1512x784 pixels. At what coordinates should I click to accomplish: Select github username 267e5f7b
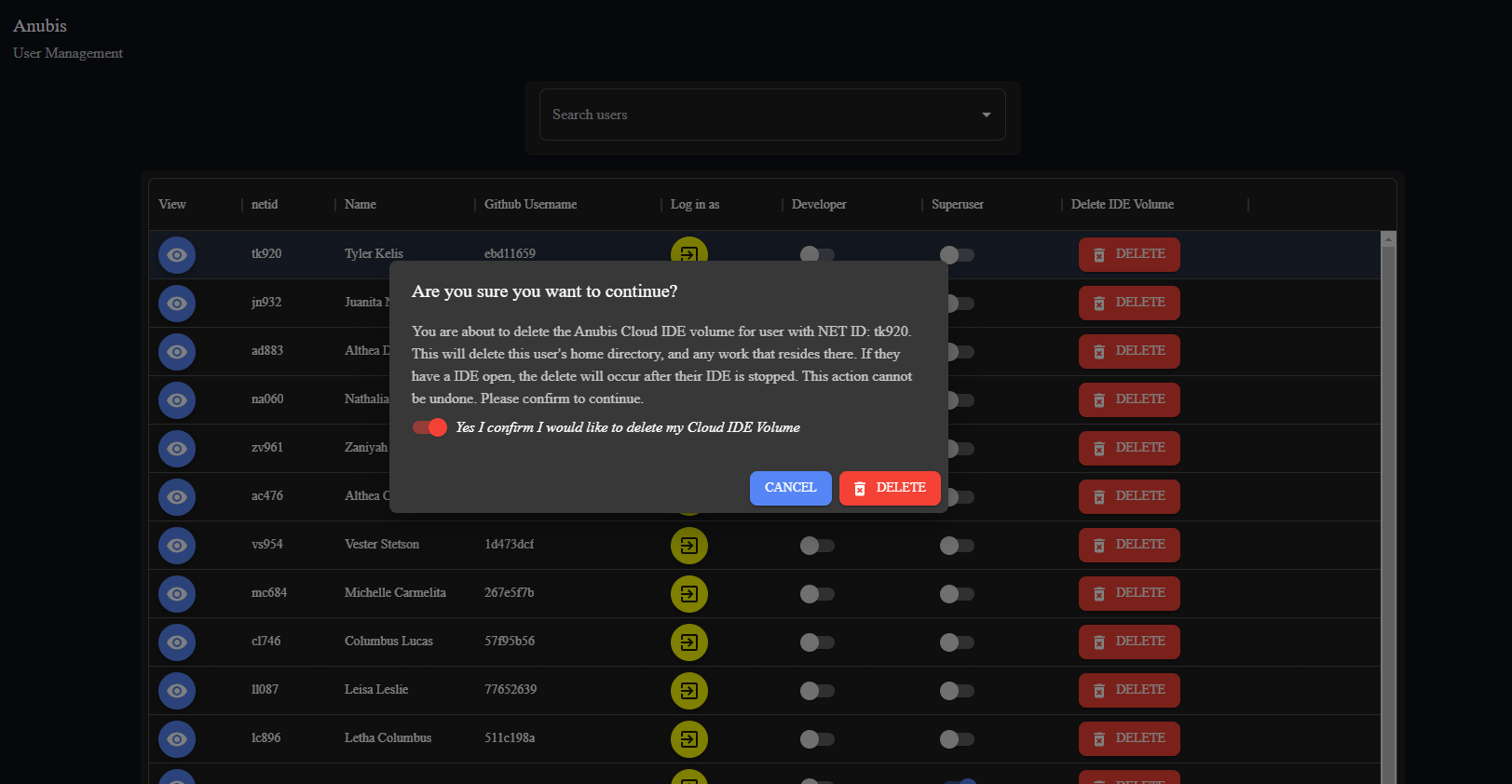point(510,593)
